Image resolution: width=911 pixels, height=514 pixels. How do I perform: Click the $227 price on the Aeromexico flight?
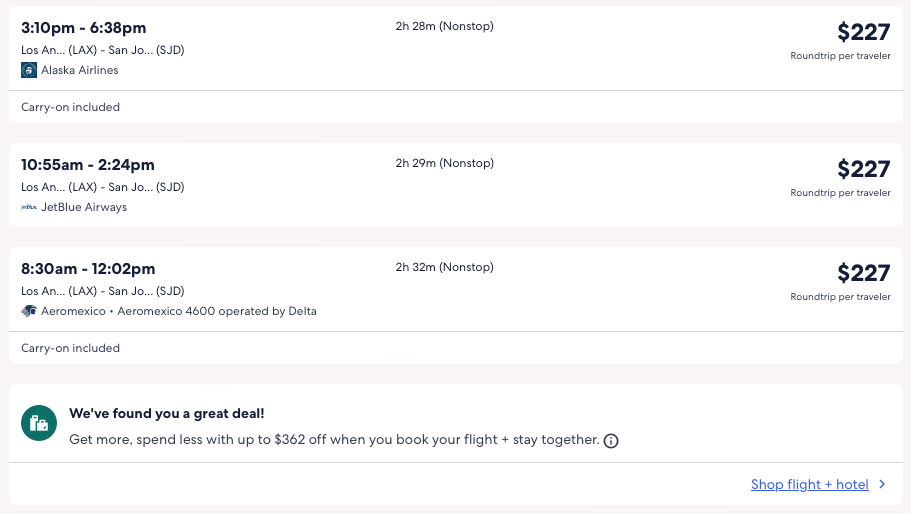pos(863,273)
